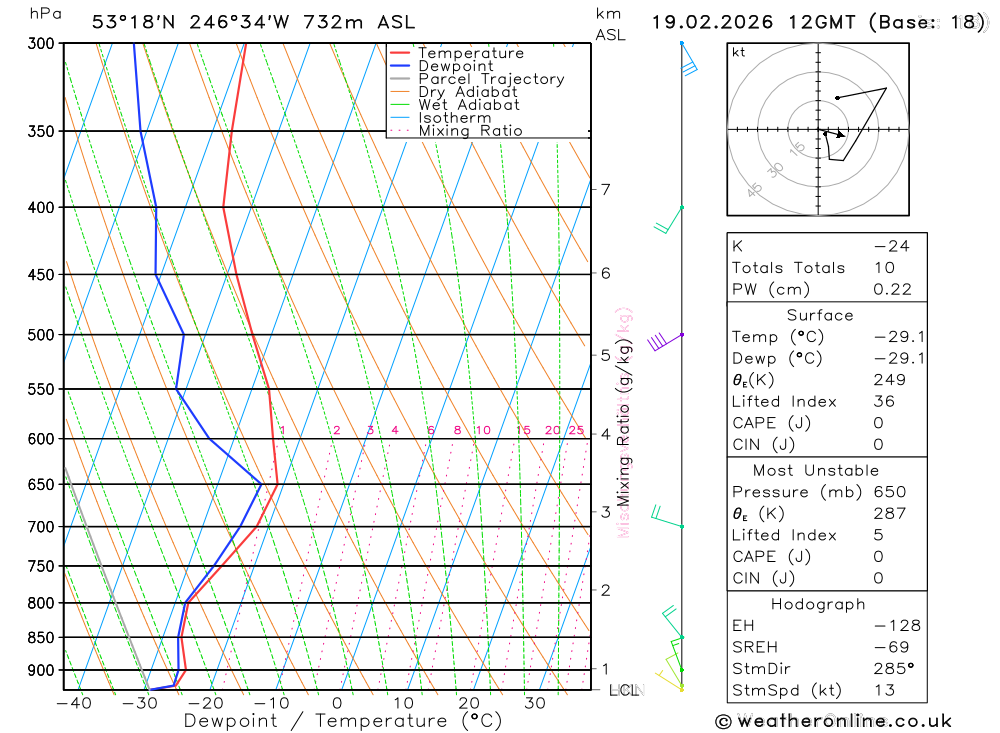Click the Most Unstable Lifted Index value 5
Viewport: 1000px width, 733px height.
879,535
